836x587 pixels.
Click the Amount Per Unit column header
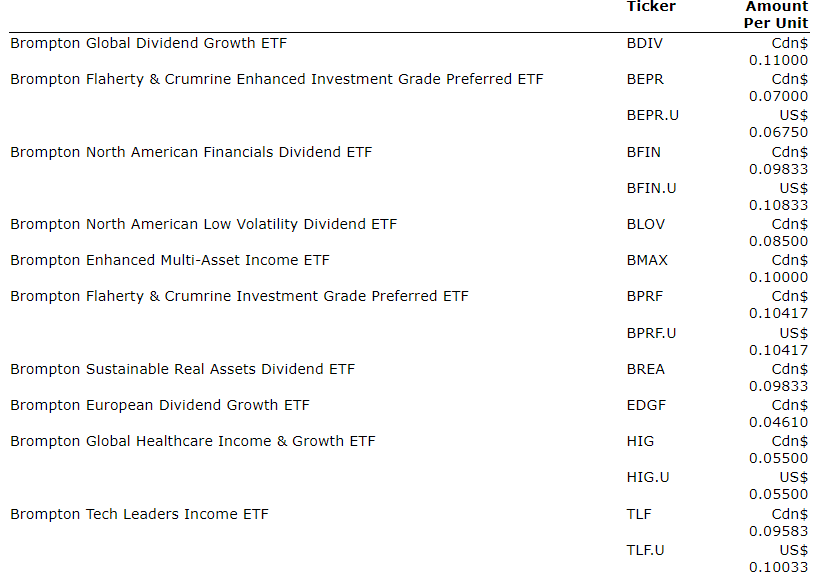776,15
